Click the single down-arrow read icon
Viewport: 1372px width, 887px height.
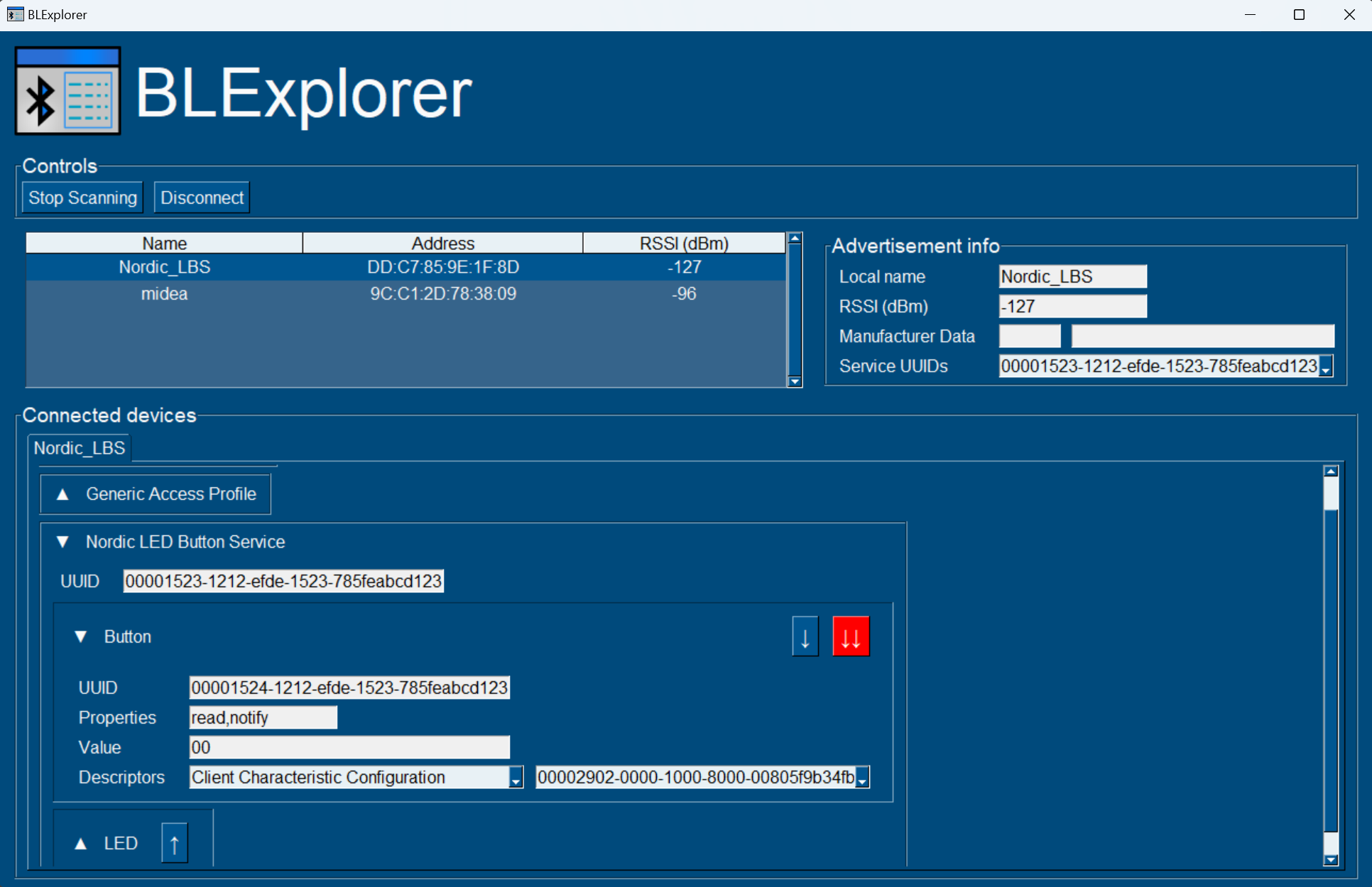click(x=805, y=636)
